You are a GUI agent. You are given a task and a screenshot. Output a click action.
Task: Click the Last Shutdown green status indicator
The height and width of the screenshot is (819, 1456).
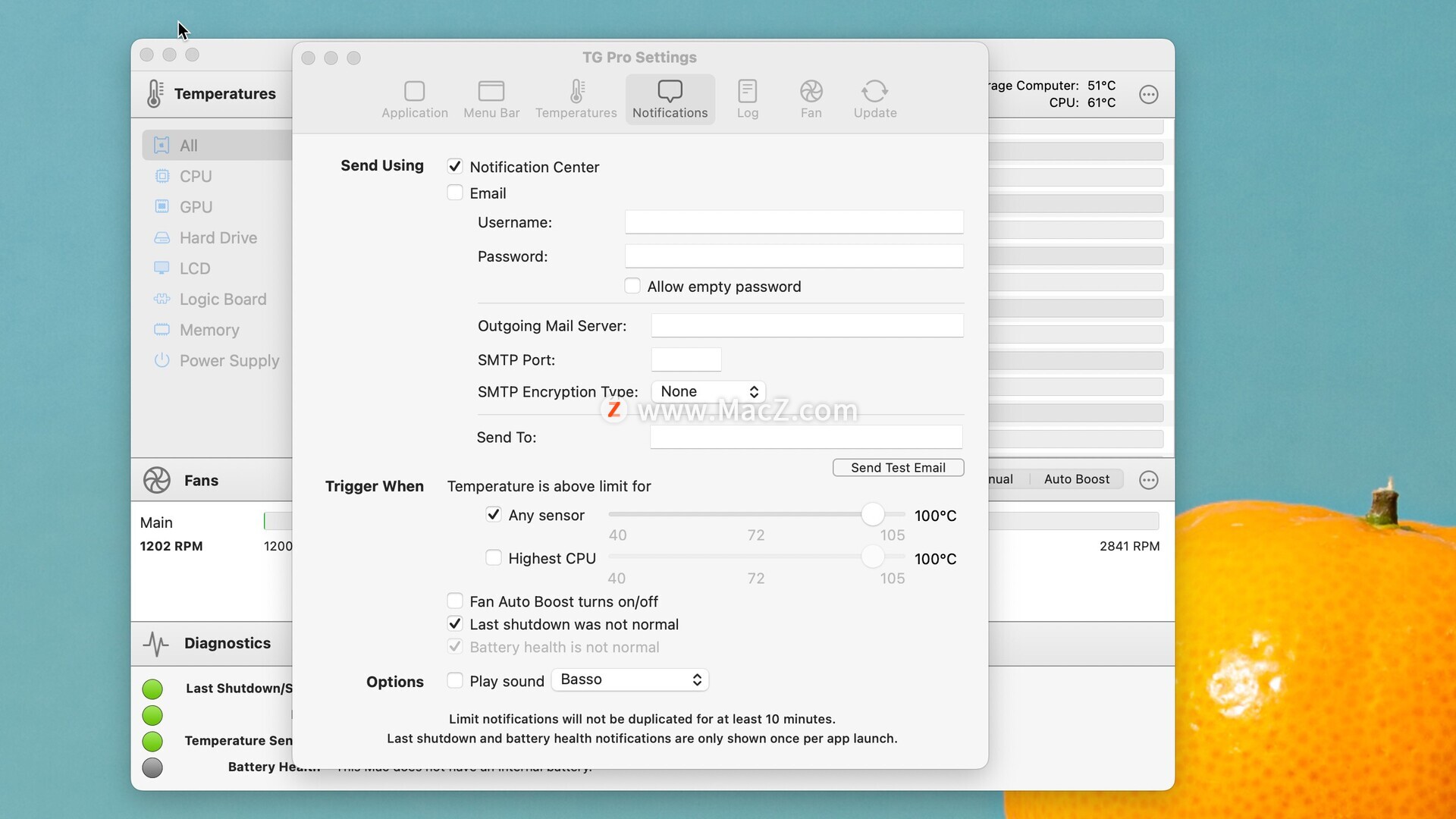coord(152,689)
